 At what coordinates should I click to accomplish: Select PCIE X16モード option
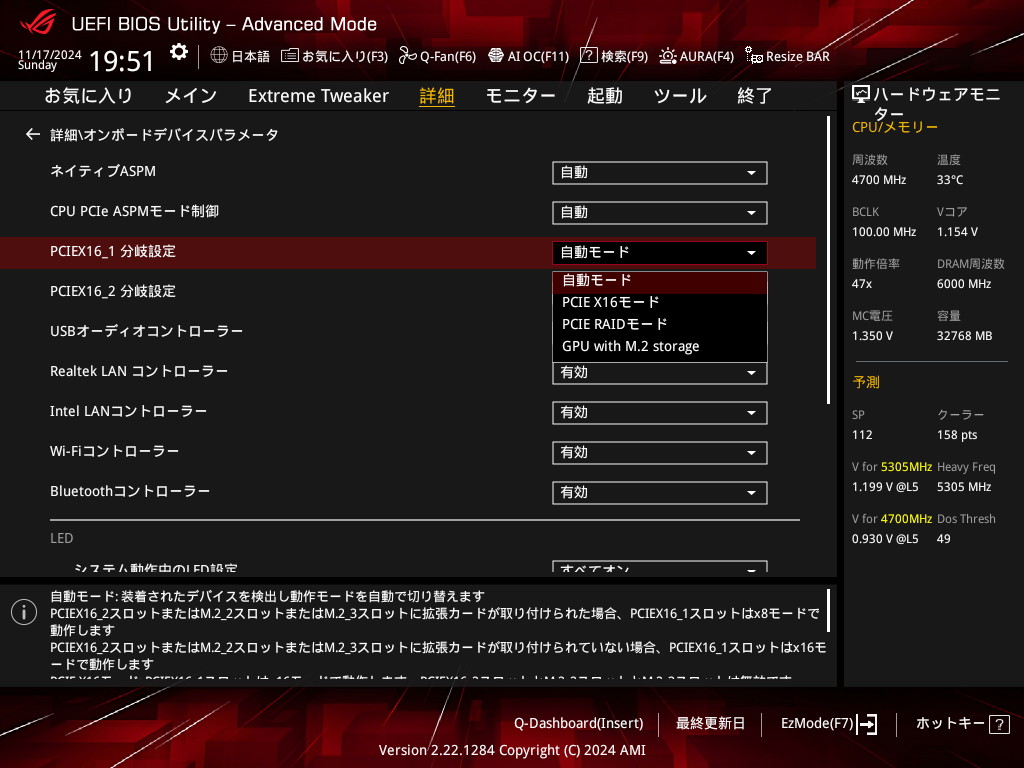(x=660, y=302)
